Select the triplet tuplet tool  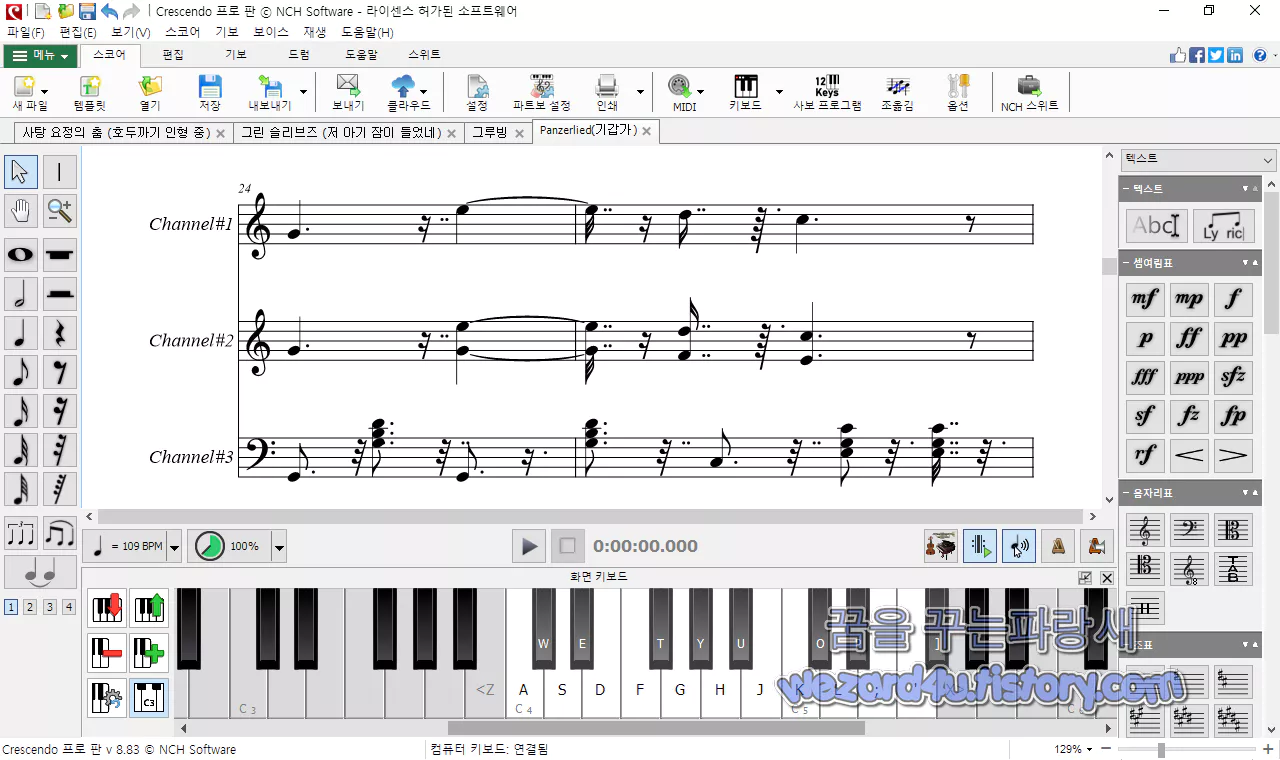coord(21,533)
